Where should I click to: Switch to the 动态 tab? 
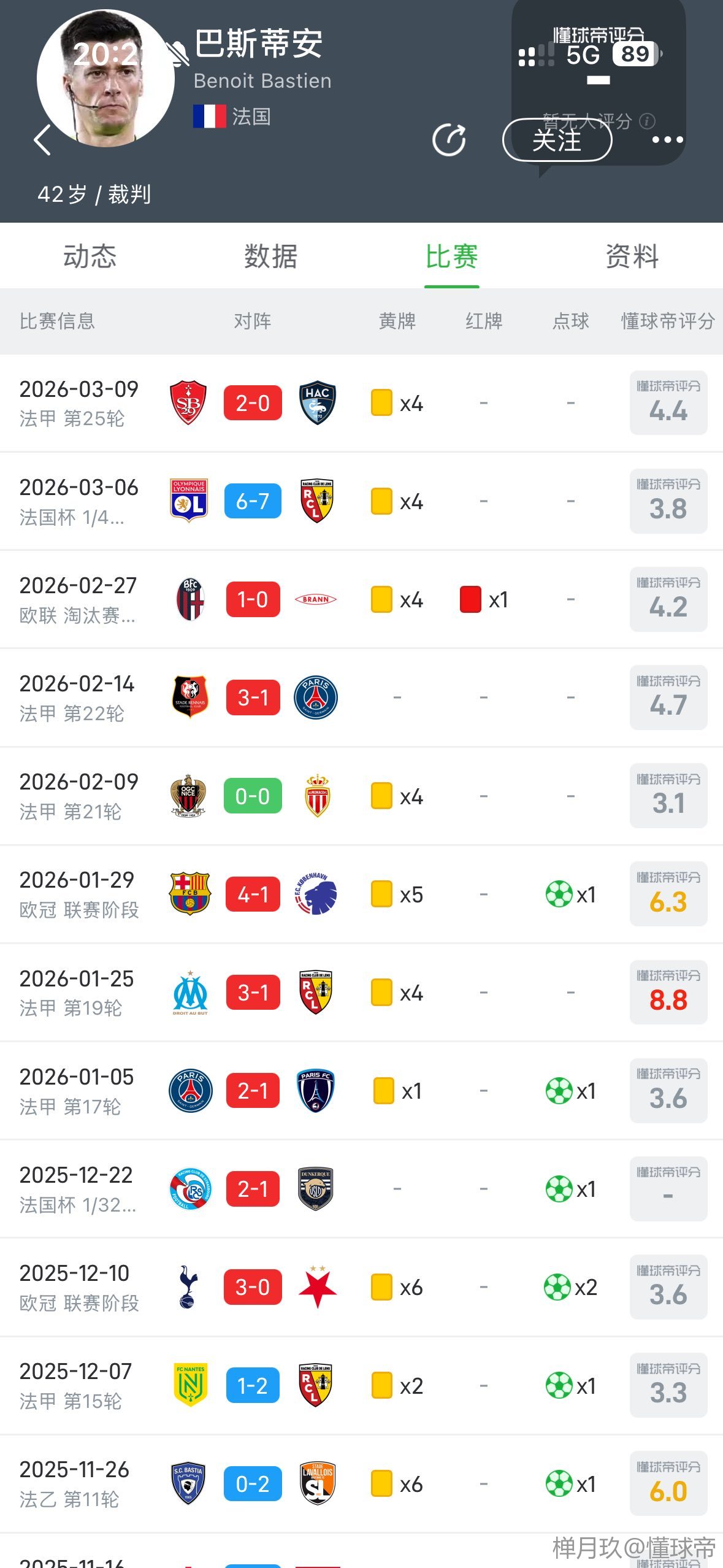pos(90,256)
